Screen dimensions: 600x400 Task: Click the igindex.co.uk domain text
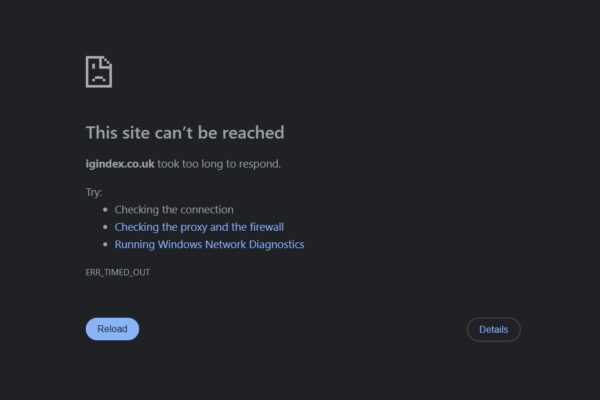click(120, 163)
